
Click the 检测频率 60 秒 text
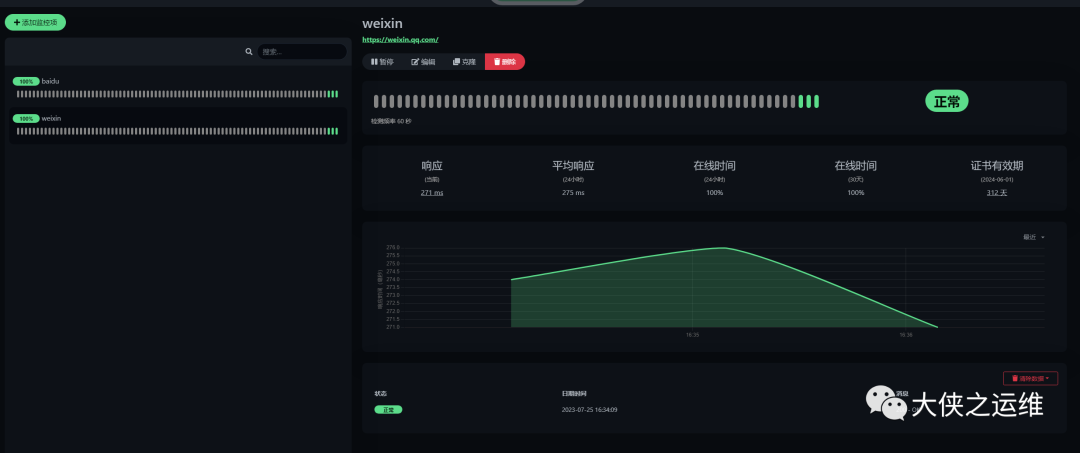(x=391, y=121)
